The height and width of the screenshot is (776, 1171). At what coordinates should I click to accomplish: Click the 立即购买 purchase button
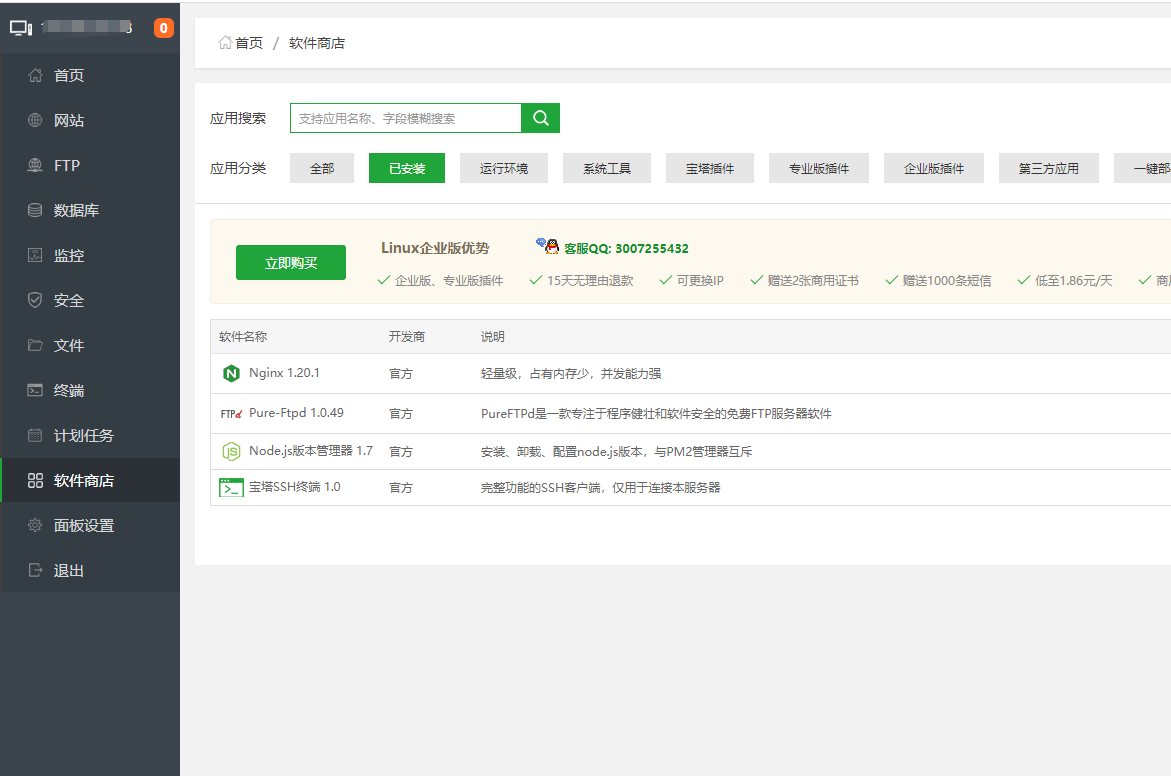coord(290,262)
